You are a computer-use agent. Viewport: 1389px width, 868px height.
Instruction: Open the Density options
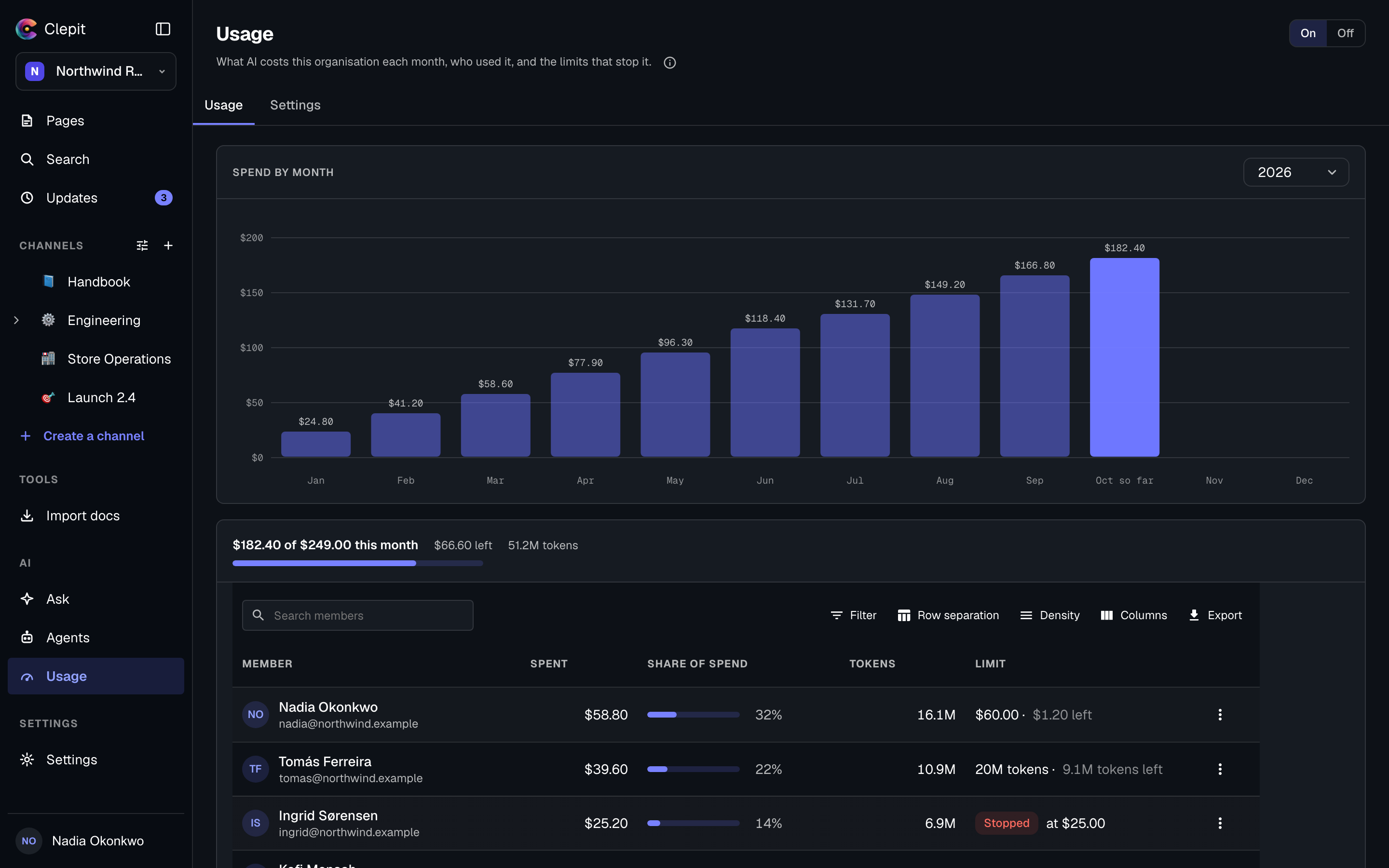[1050, 615]
